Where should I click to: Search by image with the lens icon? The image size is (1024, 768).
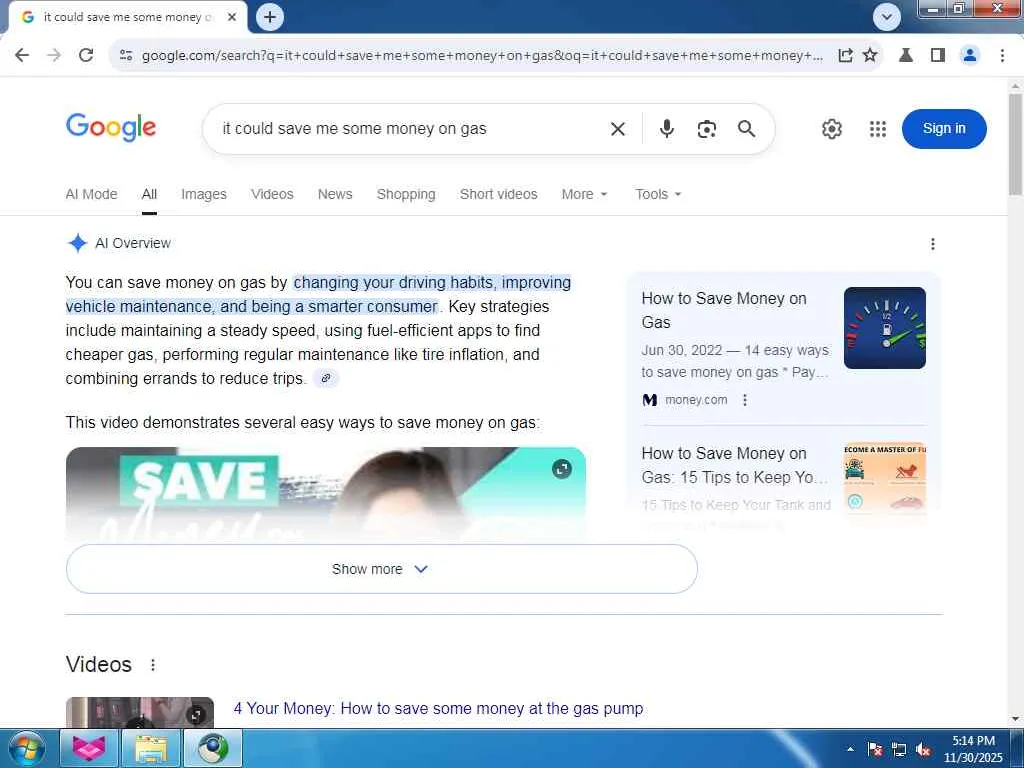[707, 129]
